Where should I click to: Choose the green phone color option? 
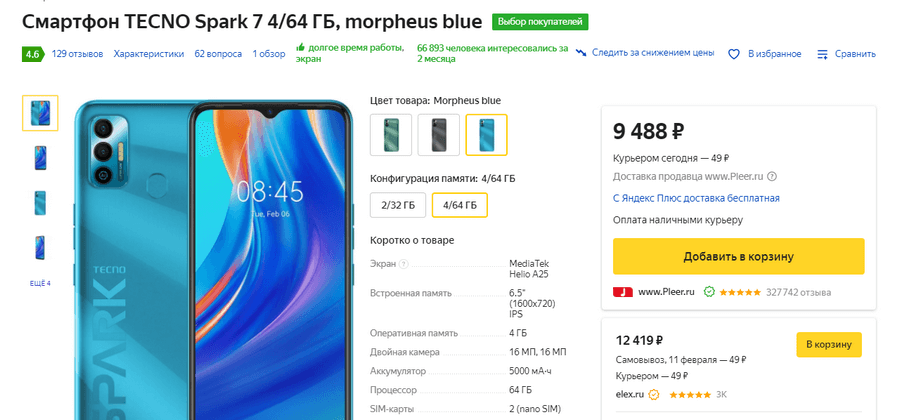tap(390, 135)
